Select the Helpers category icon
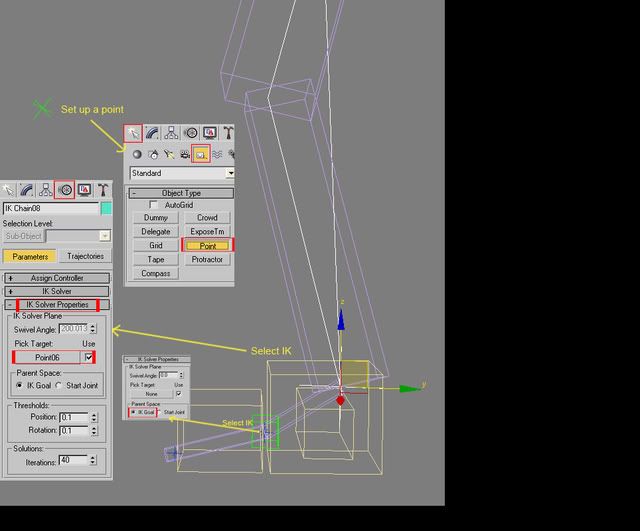 pos(201,154)
